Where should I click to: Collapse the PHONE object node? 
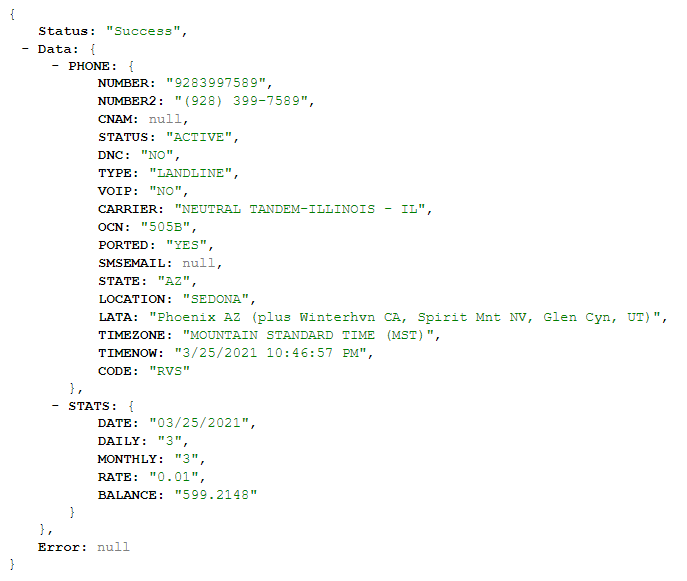coord(55,66)
